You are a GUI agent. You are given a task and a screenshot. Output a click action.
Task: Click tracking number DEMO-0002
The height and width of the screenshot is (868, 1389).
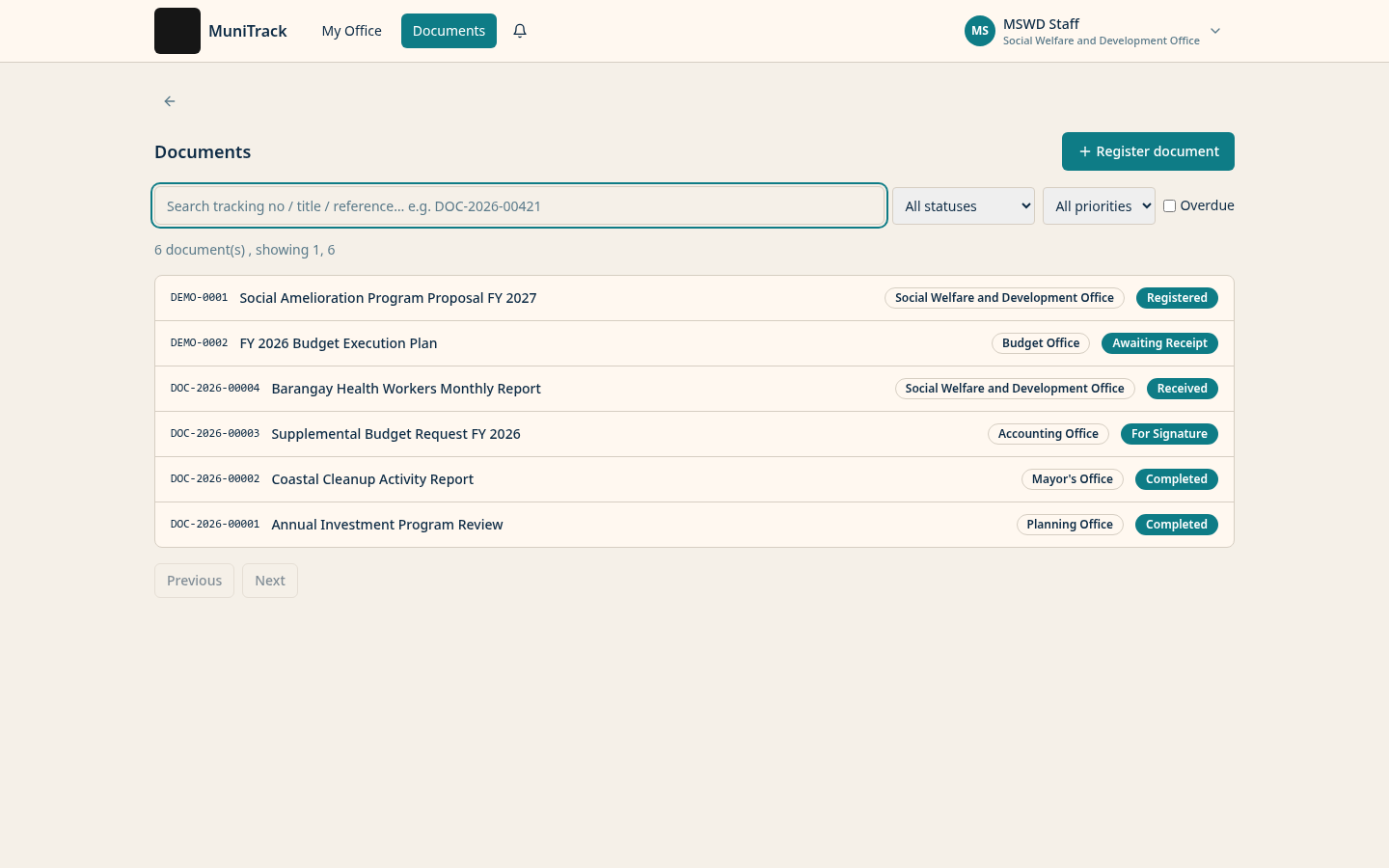point(200,343)
